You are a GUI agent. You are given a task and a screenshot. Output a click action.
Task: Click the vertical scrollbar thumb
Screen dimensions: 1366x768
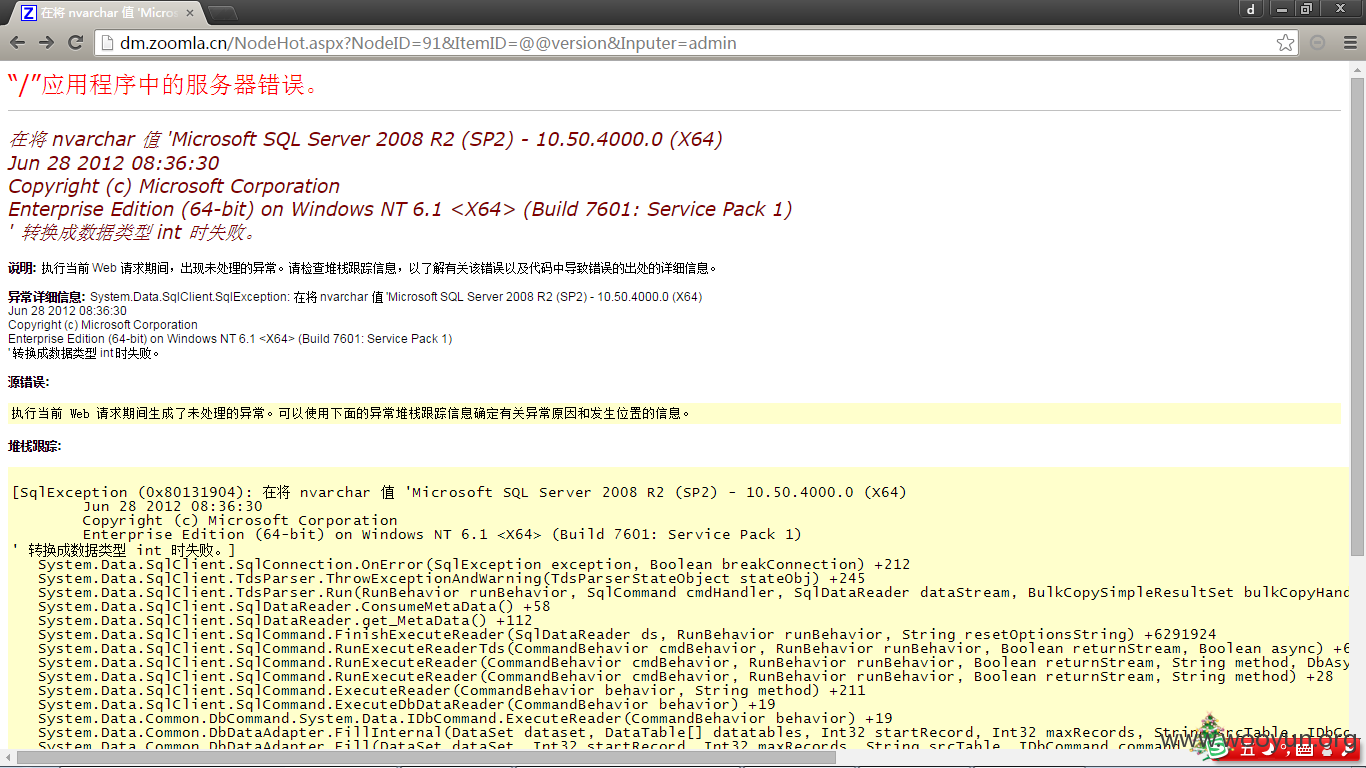tap(1357, 315)
